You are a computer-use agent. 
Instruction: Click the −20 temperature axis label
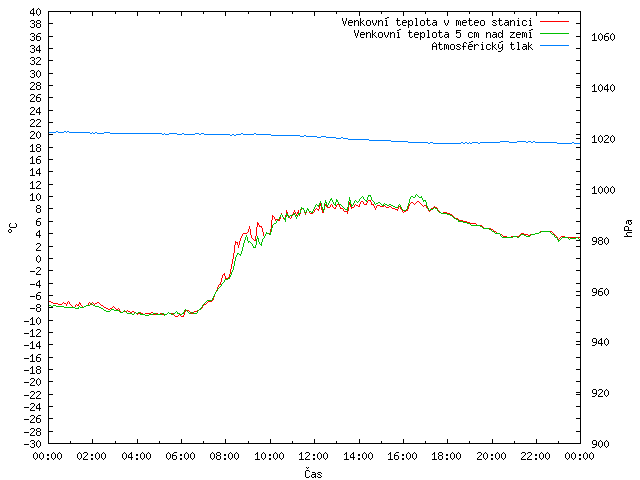click(32, 382)
